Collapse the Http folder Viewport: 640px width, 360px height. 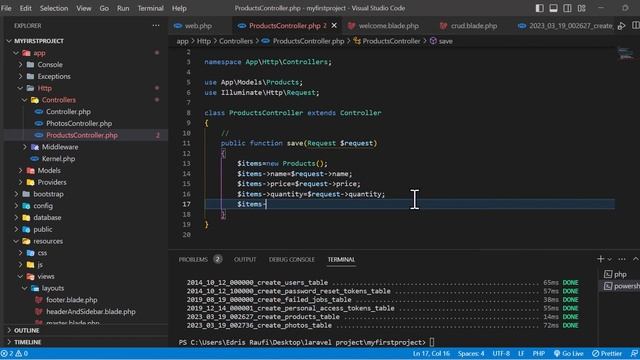pyautogui.click(x=44, y=88)
